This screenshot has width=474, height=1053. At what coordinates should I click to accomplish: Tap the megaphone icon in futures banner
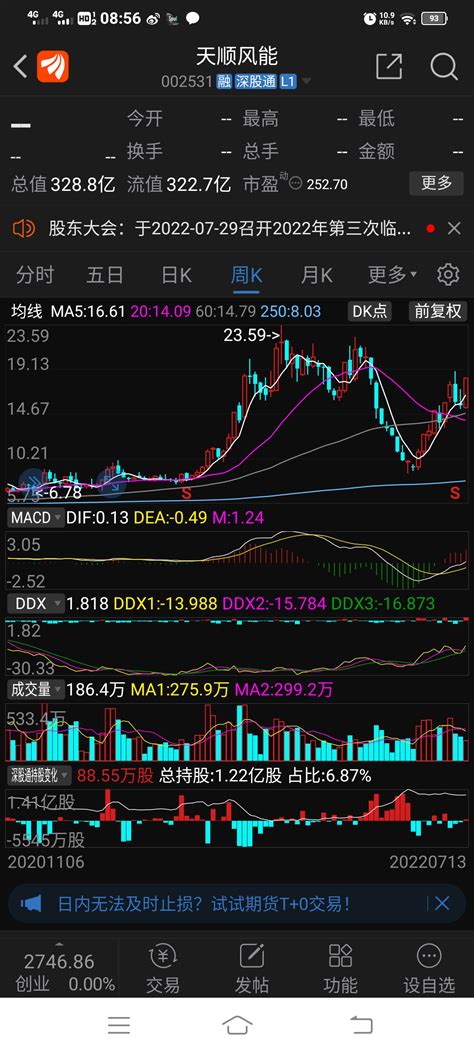pyautogui.click(x=31, y=903)
